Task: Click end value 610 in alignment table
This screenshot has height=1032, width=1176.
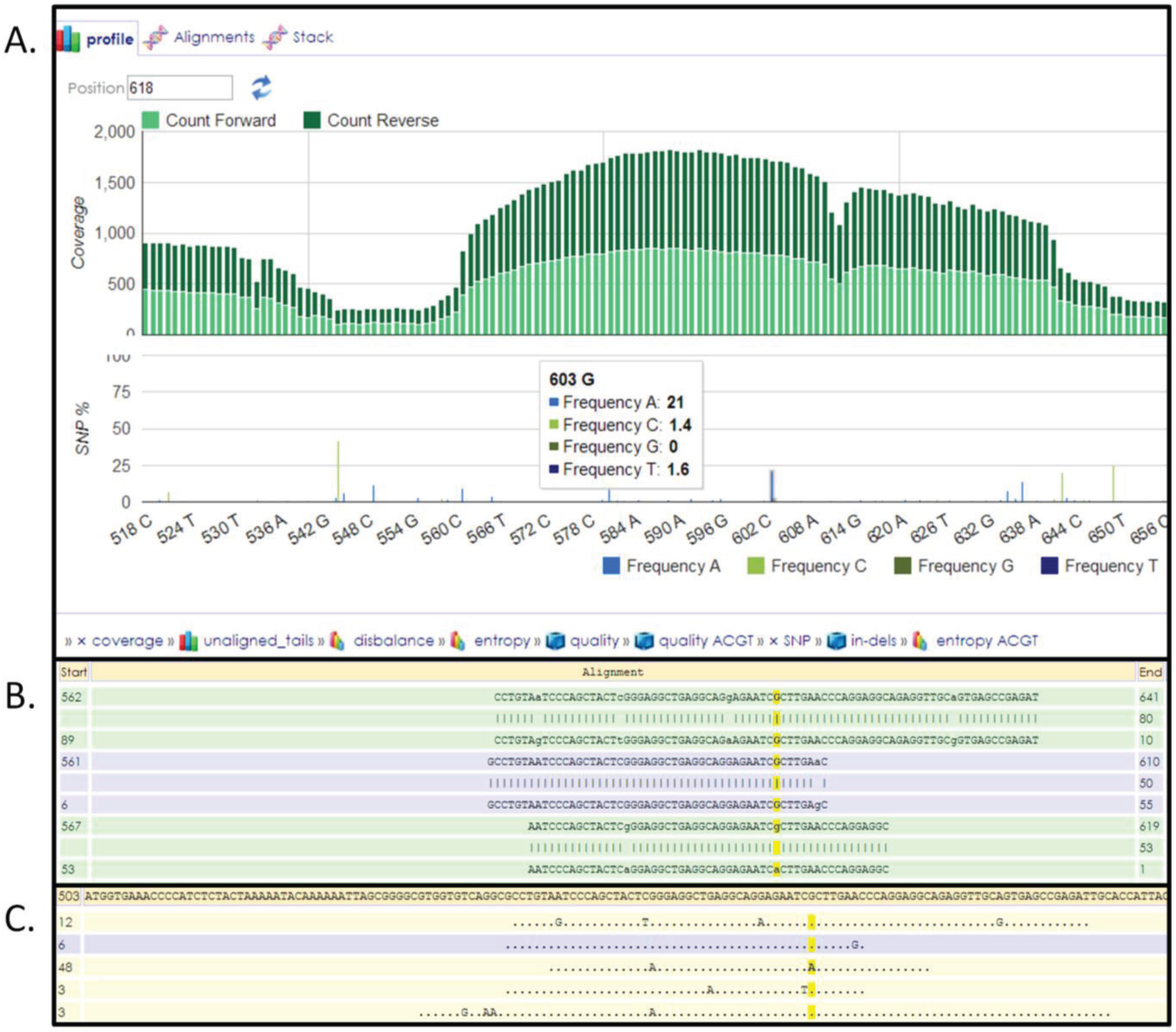Action: click(x=1149, y=762)
